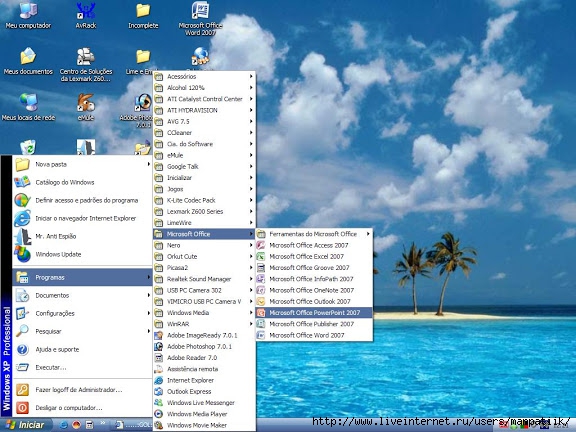Screen dimensions: 576x432
Task: Click Fazer logoff de Administrador
Action: 82,390
